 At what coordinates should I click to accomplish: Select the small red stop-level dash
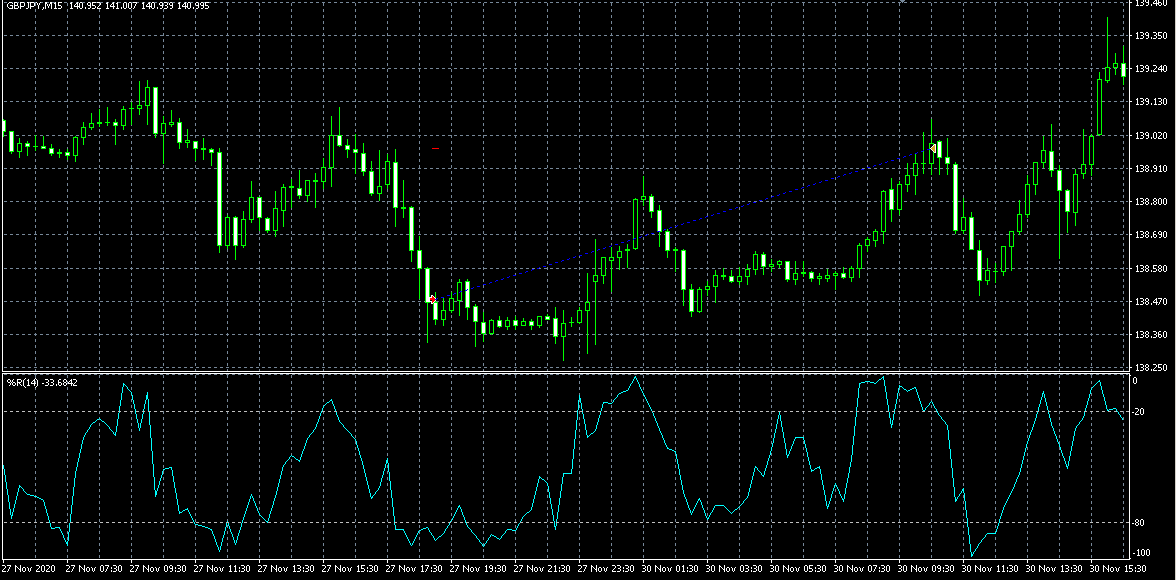436,149
